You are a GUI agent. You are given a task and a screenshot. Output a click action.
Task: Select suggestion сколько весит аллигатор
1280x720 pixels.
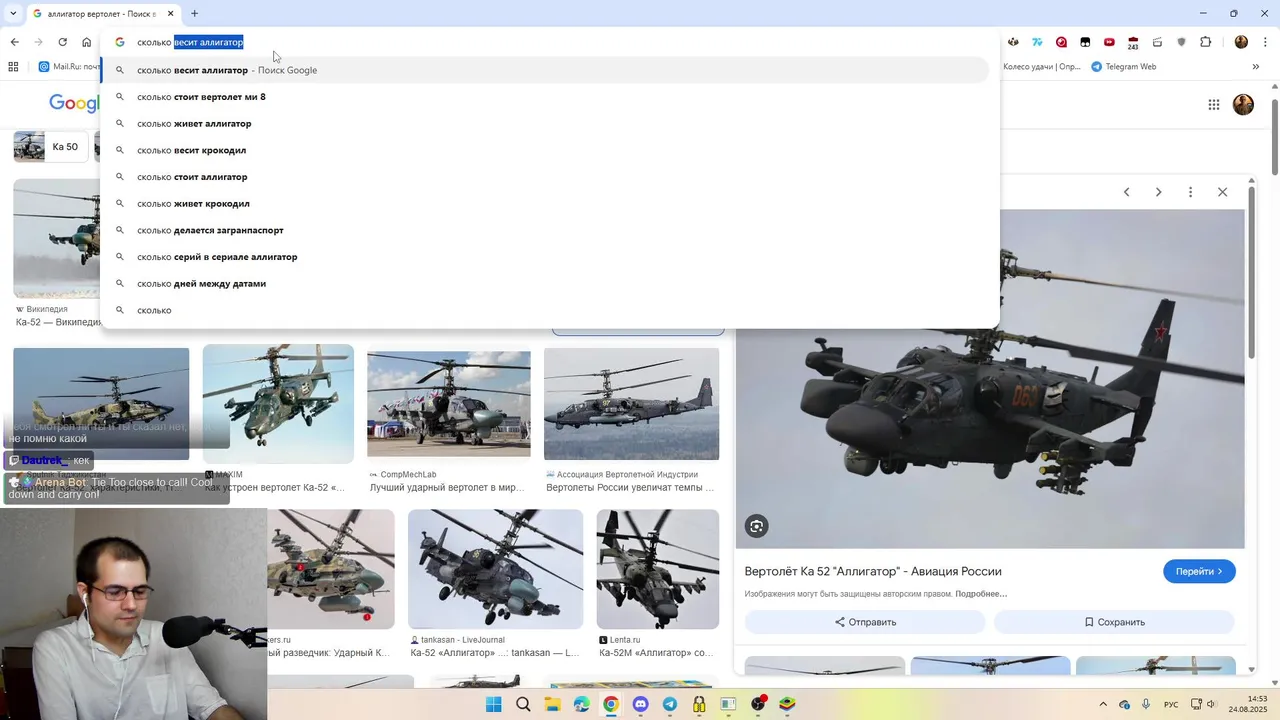coord(544,70)
